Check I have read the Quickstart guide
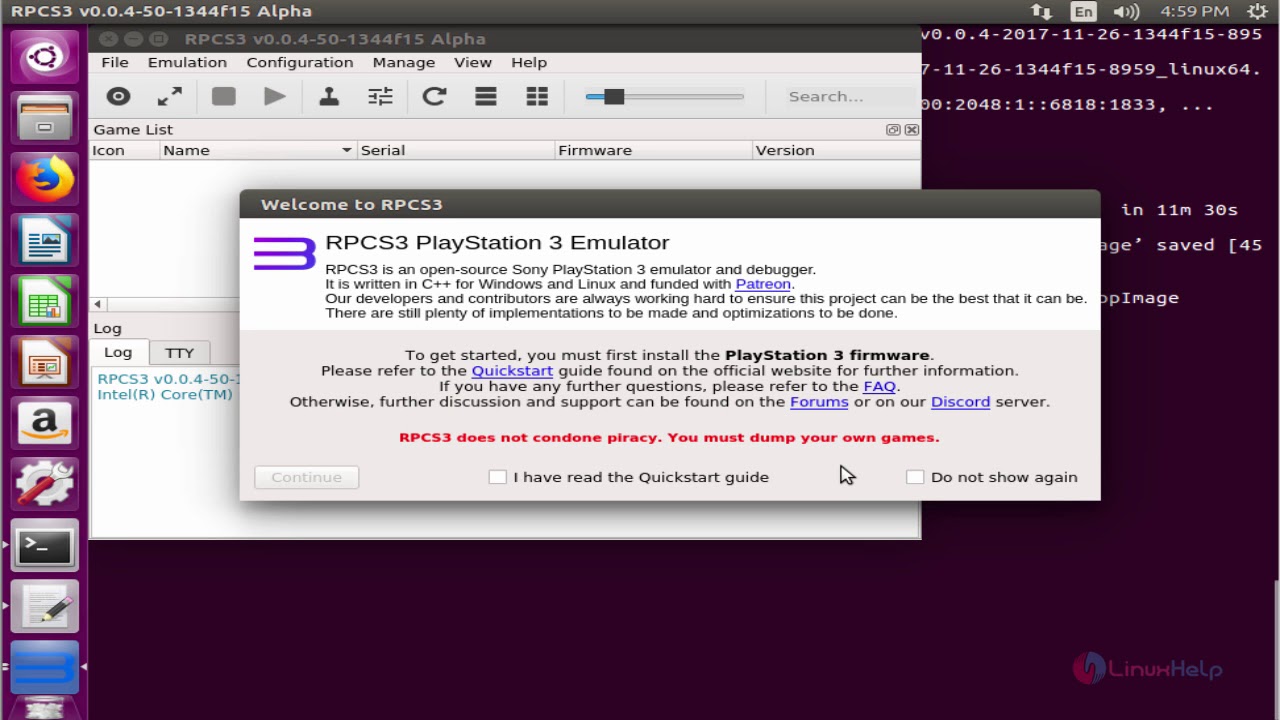 (x=497, y=477)
